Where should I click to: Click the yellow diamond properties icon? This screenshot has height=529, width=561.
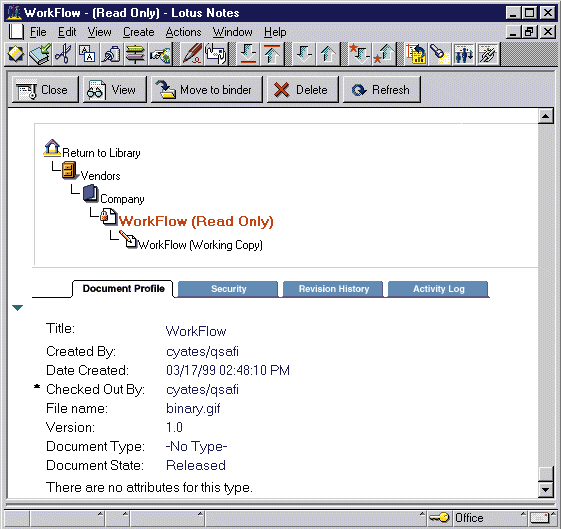coord(15,54)
